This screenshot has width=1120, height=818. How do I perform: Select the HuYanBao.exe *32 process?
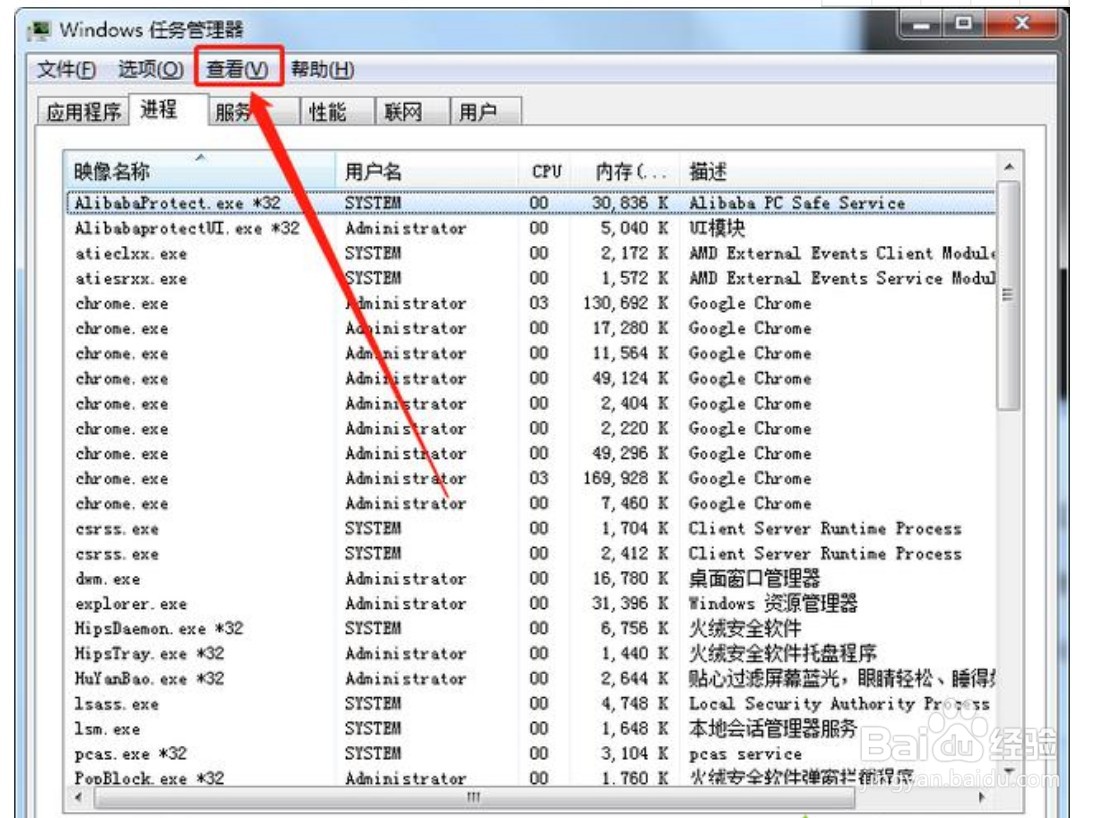click(531, 678)
